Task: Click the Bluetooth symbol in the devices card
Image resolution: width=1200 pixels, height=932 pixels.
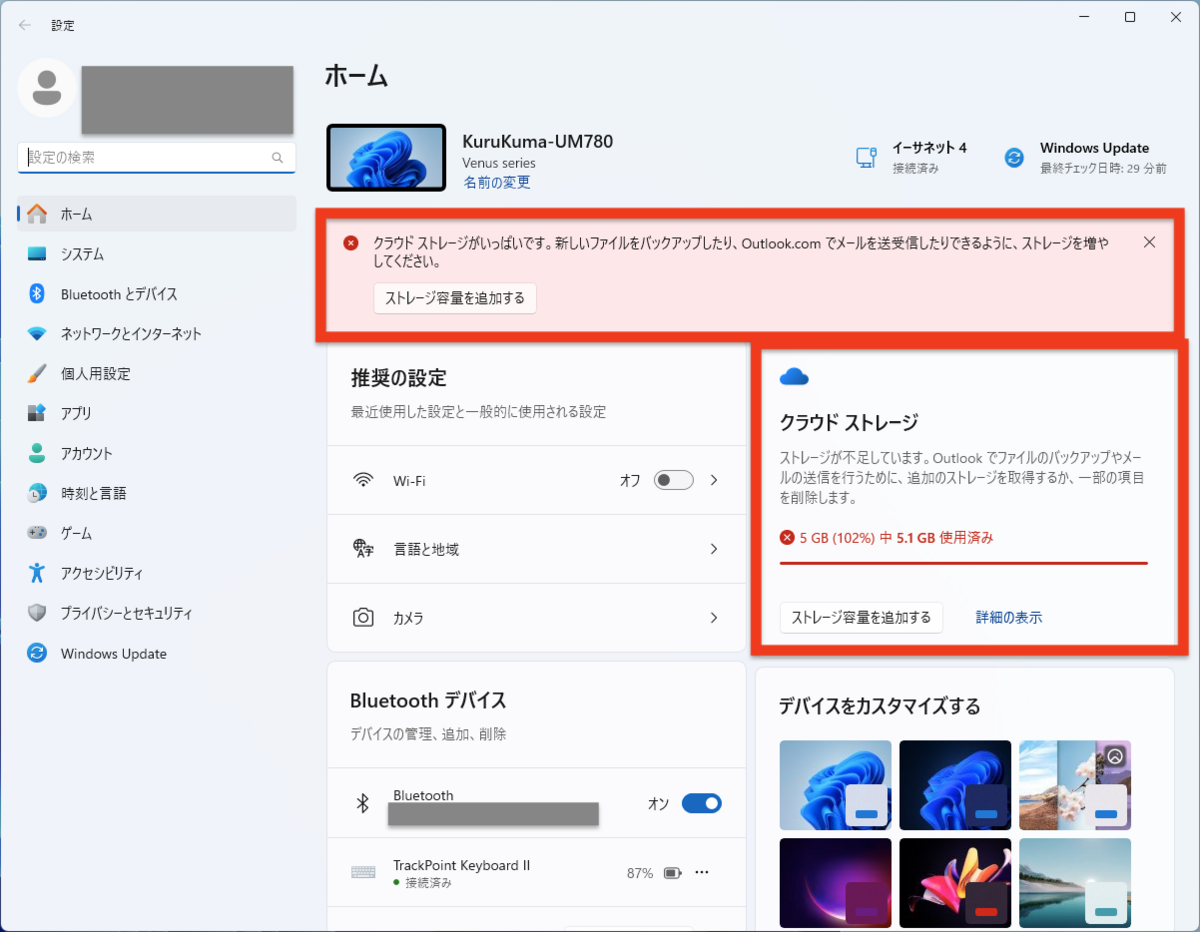Action: (364, 803)
